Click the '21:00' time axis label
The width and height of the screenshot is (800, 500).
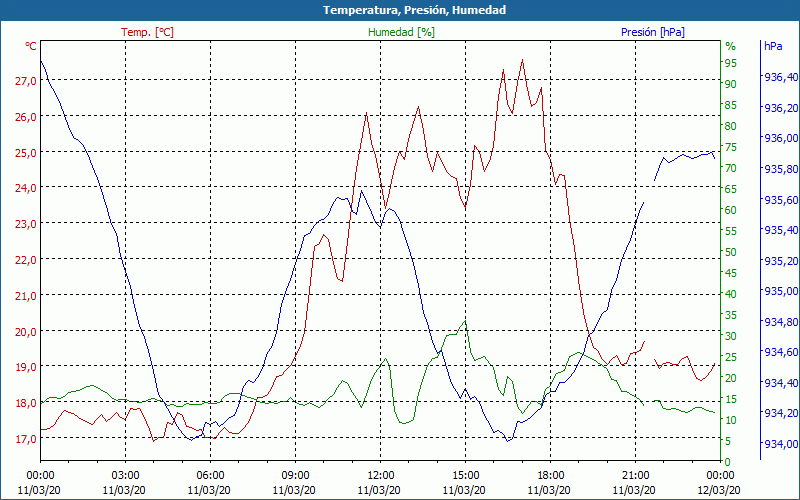636,476
